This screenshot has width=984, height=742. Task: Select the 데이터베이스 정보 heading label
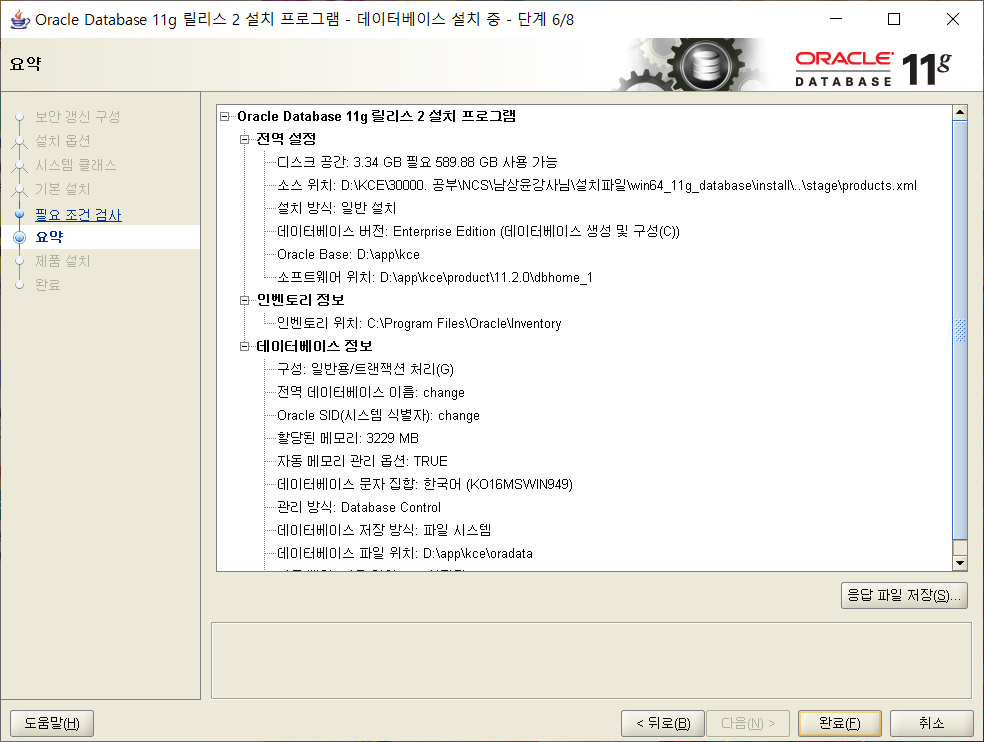[314, 346]
